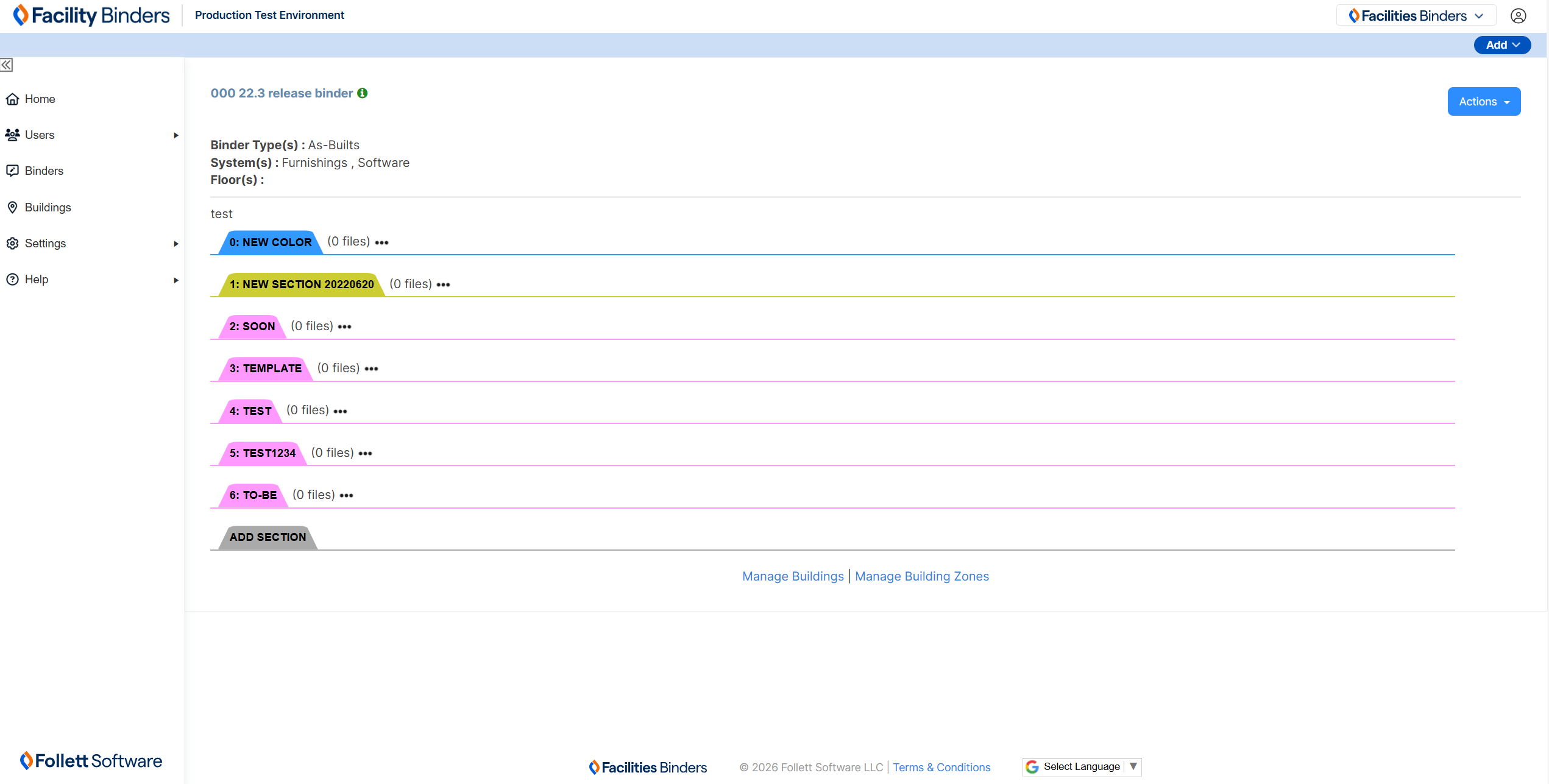Open options dots for TEMPLATE section
Screen dimensions: 1549x784
(x=371, y=369)
